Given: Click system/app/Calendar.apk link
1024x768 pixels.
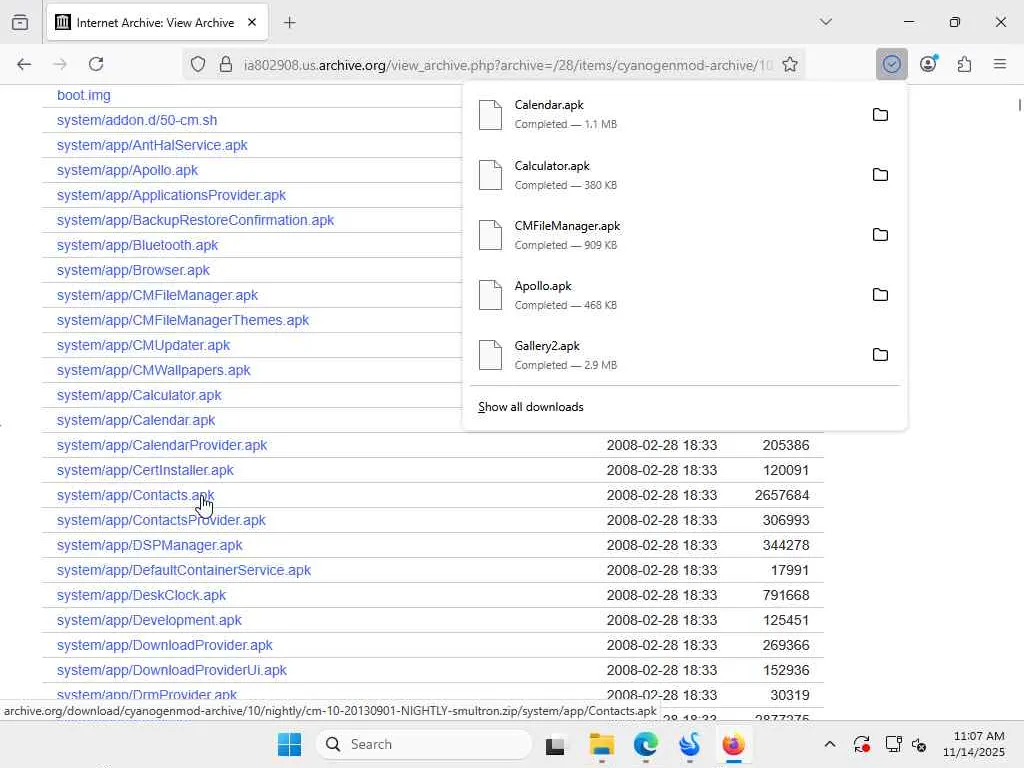Looking at the screenshot, I should click(x=136, y=421).
